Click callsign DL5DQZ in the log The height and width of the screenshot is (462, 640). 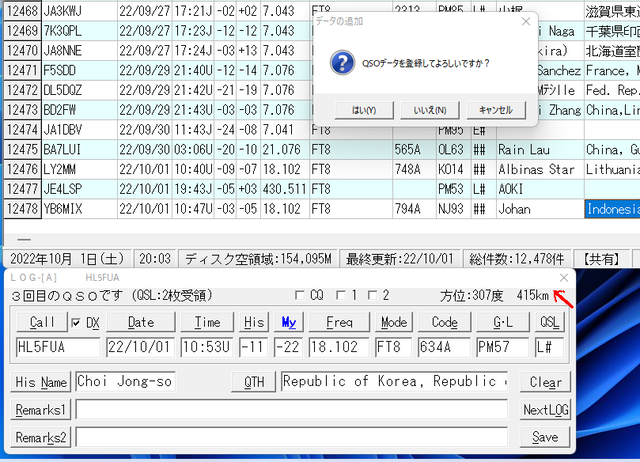[x=62, y=90]
